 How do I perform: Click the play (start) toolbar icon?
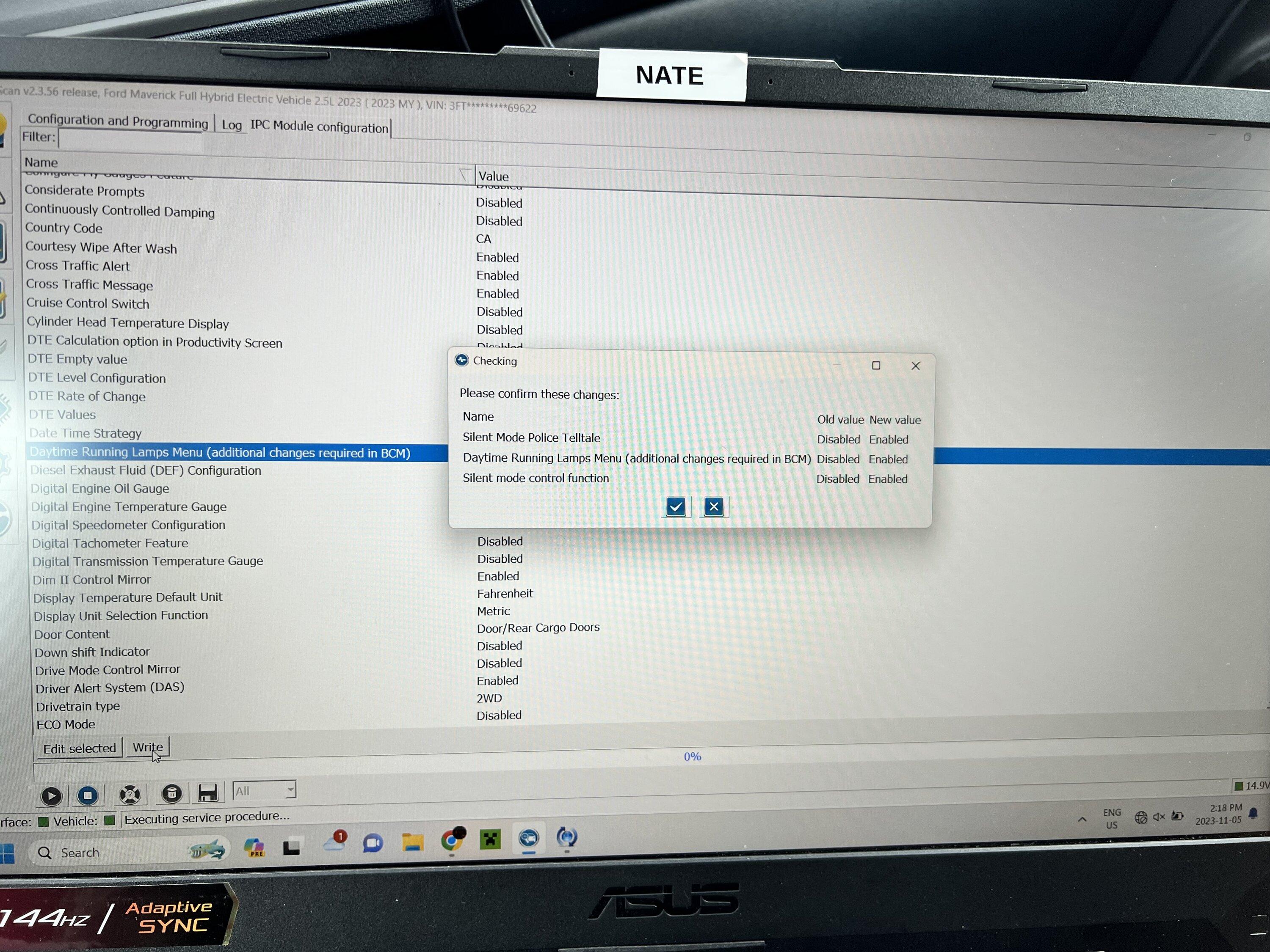pos(52,795)
